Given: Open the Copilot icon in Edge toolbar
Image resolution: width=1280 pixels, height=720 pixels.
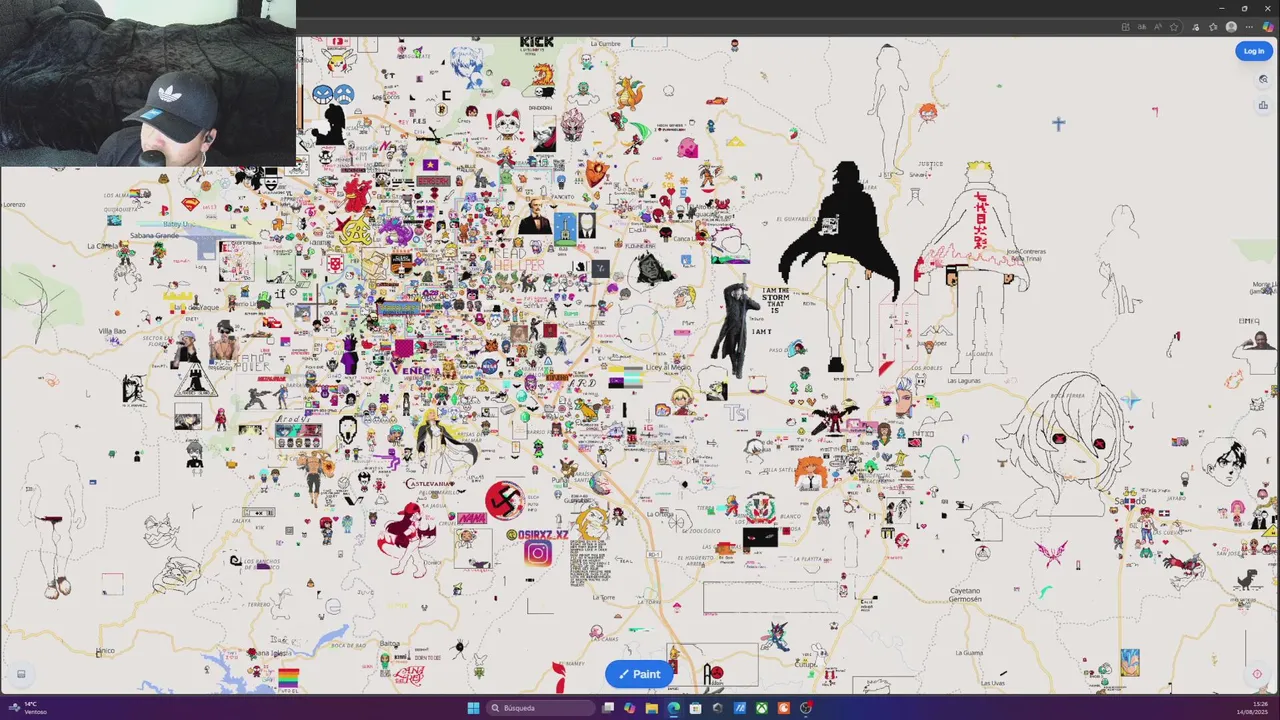Looking at the screenshot, I should (x=1268, y=27).
